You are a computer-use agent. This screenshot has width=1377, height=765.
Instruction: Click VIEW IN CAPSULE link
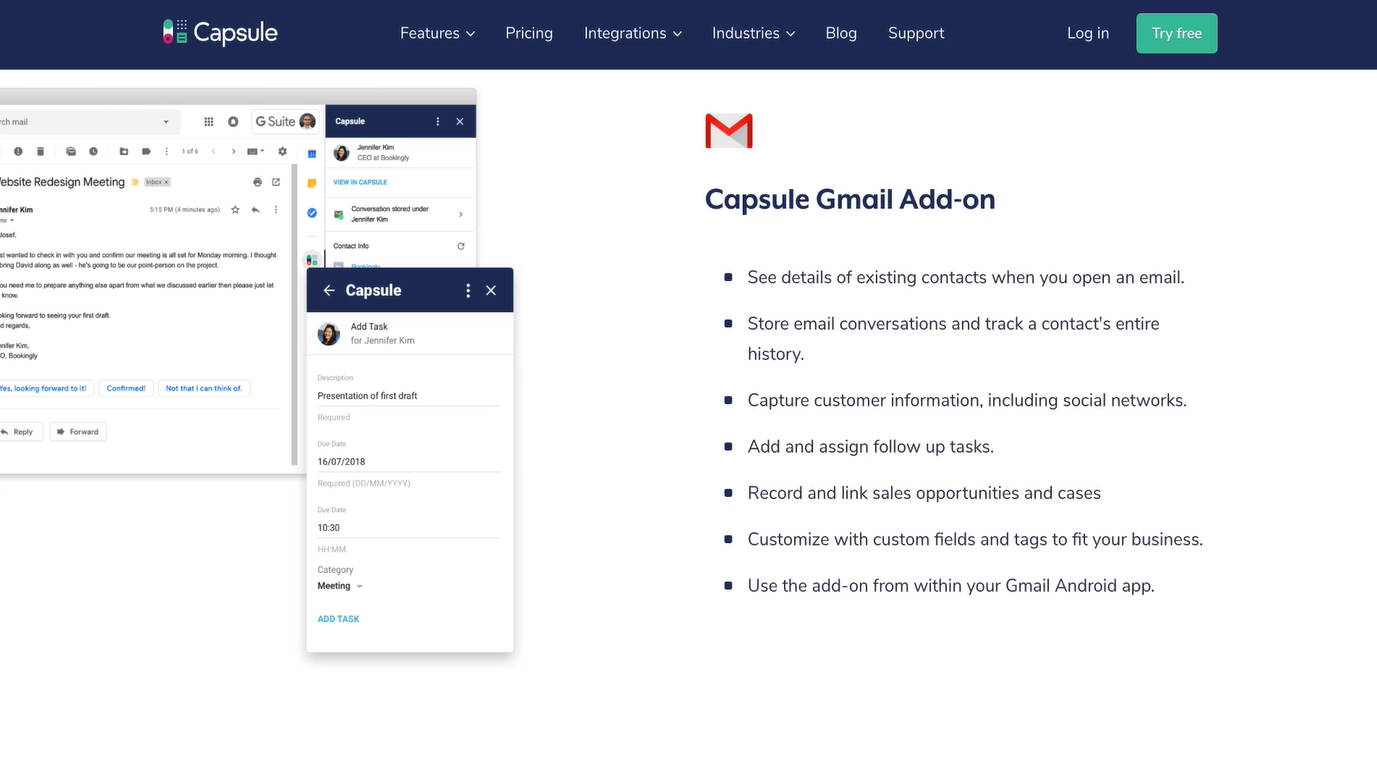point(360,182)
